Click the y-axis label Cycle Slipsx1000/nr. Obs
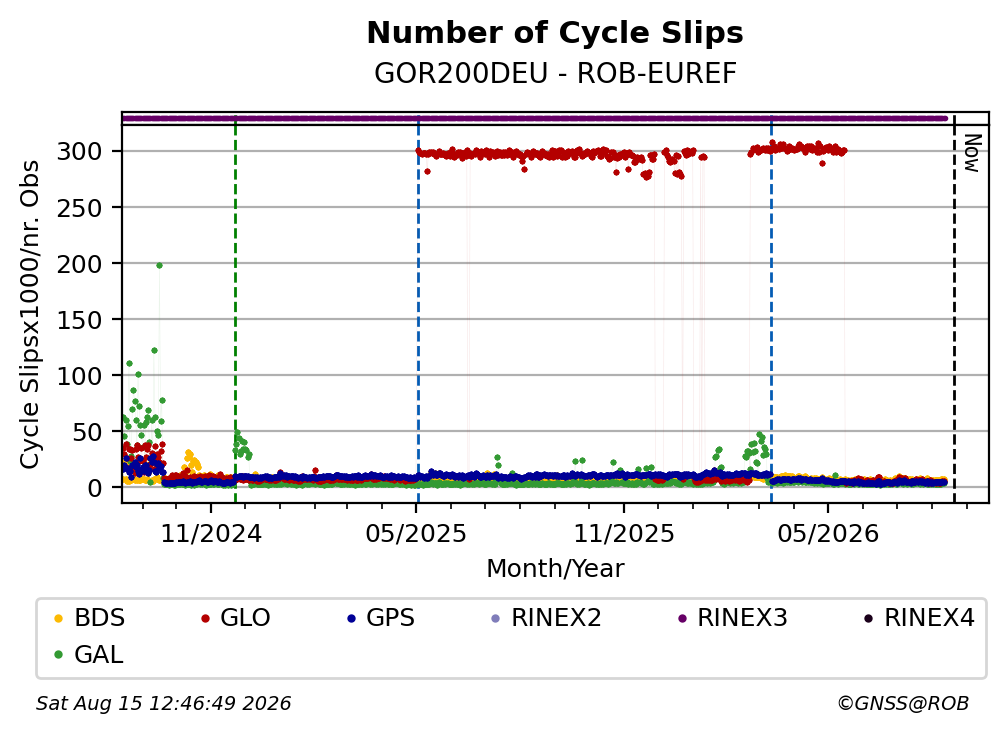The image size is (1008, 734). point(30,314)
